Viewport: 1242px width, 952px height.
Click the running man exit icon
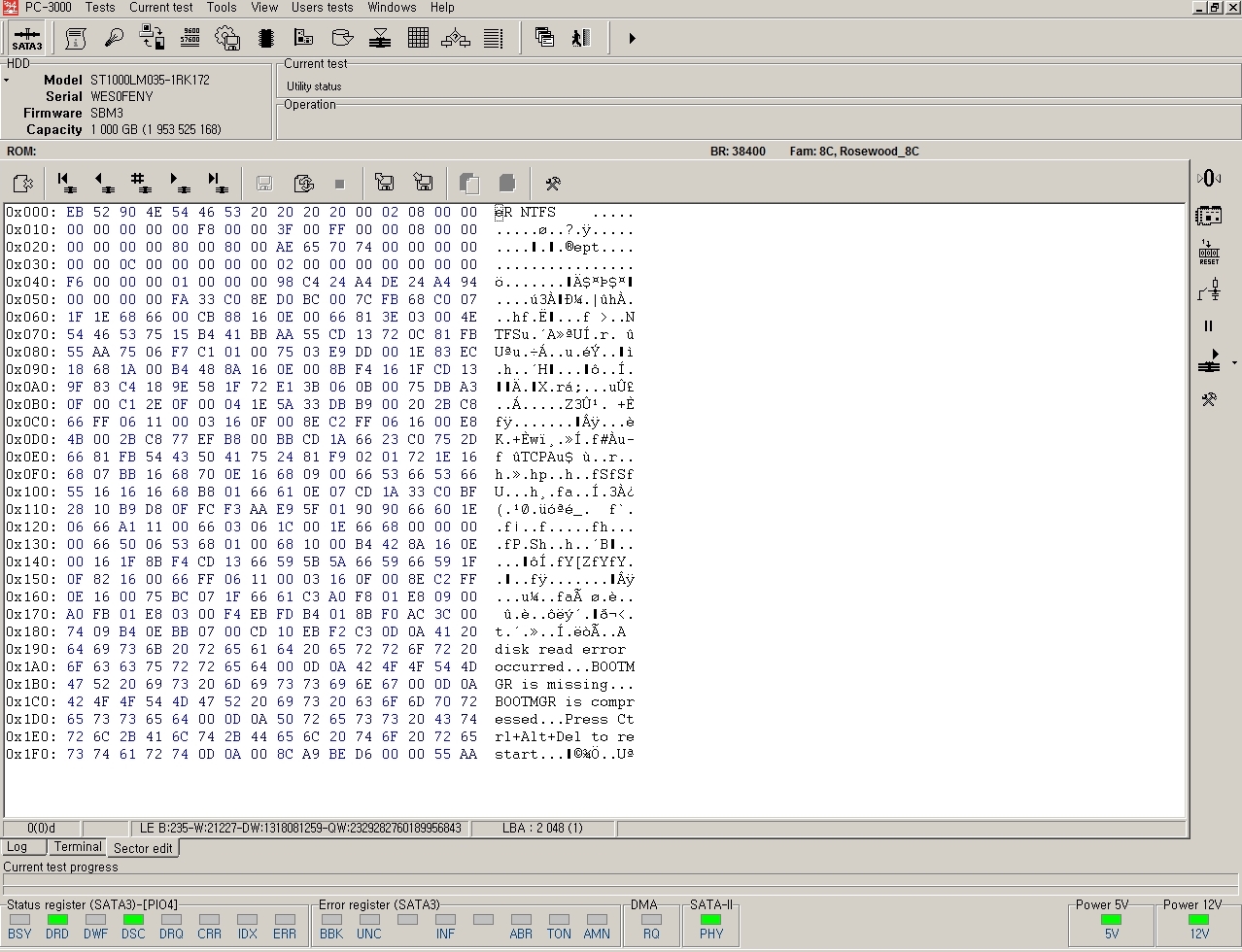point(581,38)
